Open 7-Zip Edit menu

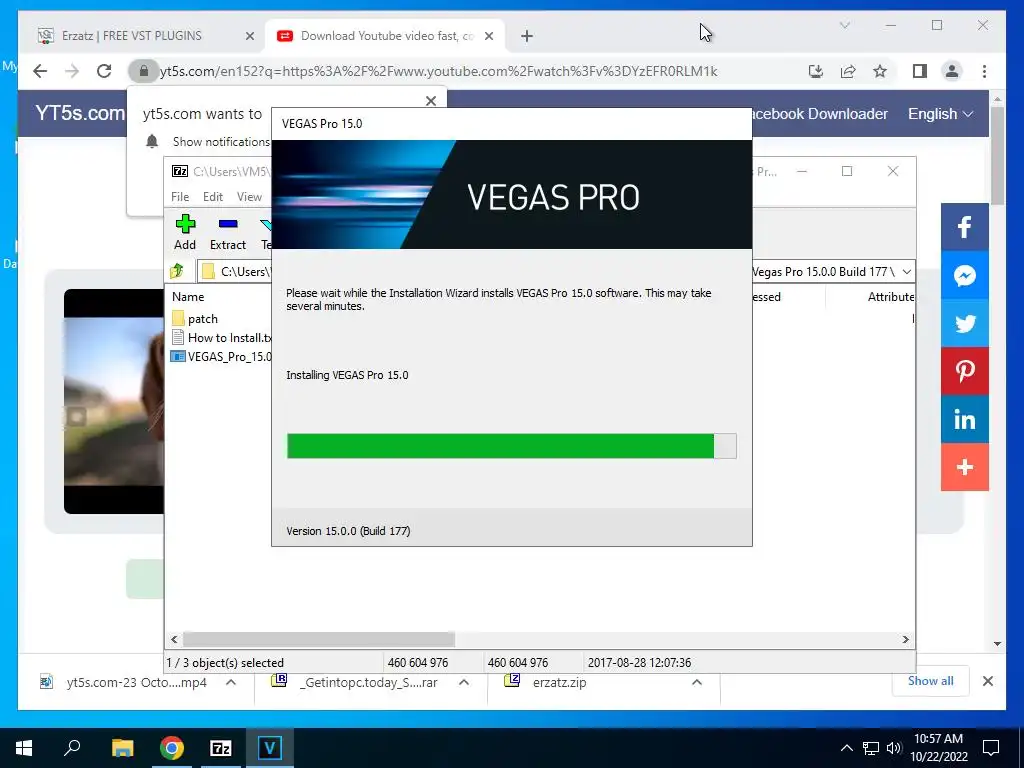point(213,197)
